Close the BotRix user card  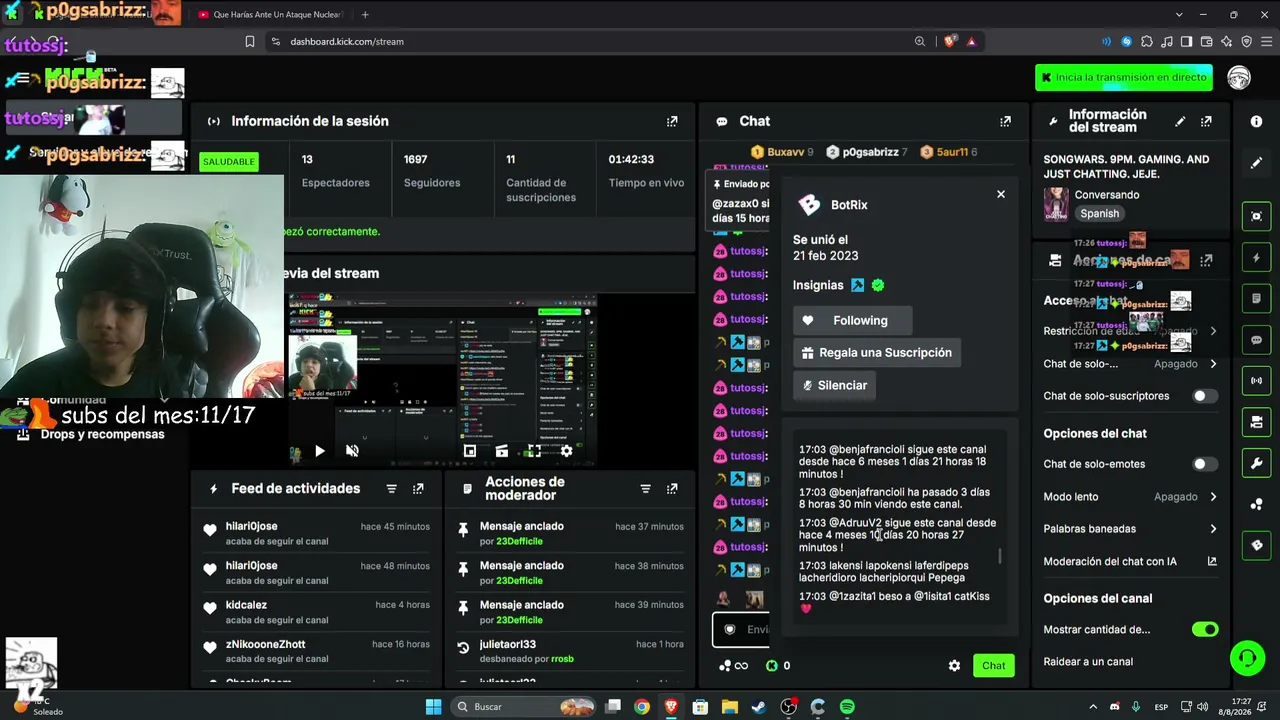point(1001,195)
